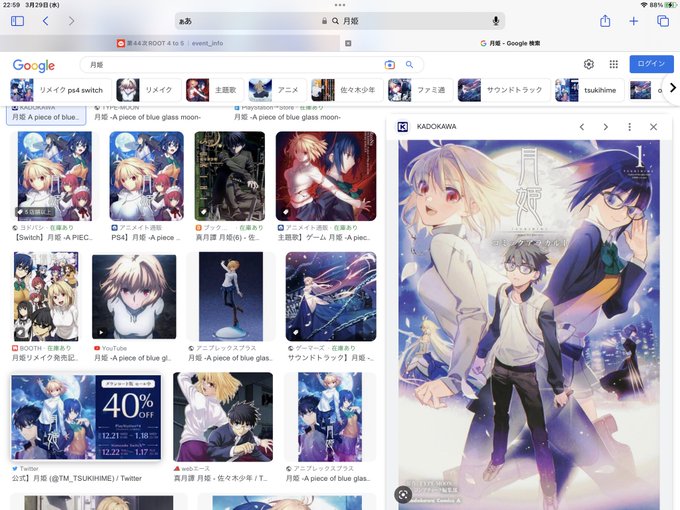Select the 佐々木少年 filter chip
Viewport: 680px width, 510px height.
coord(347,90)
